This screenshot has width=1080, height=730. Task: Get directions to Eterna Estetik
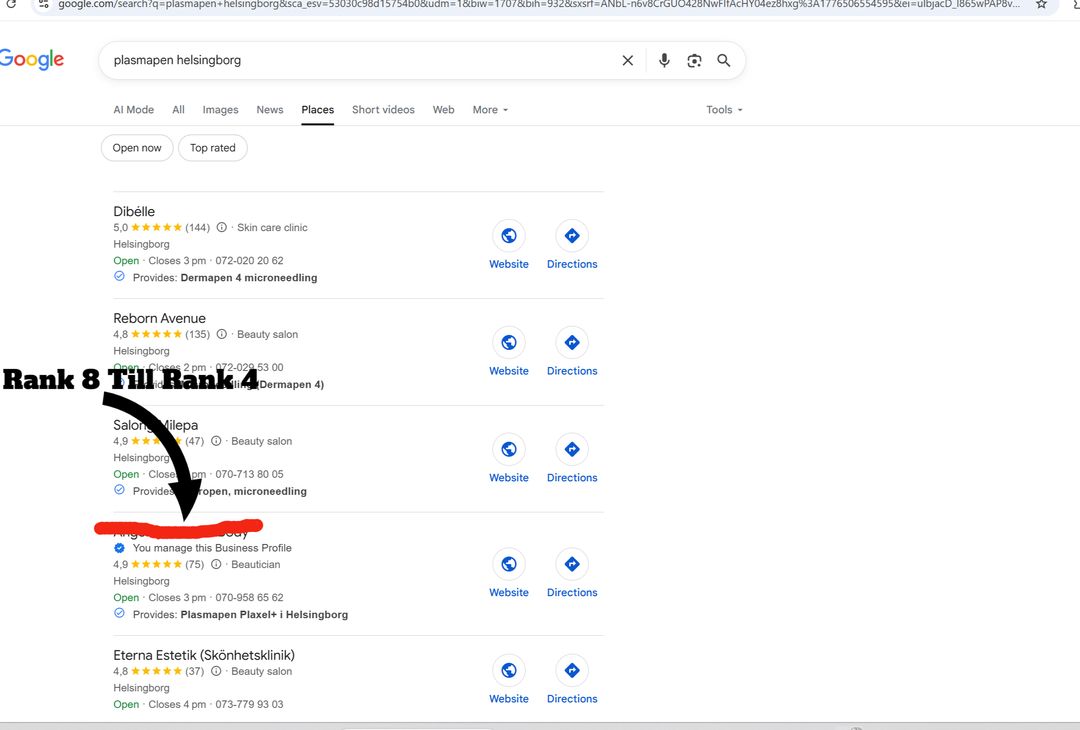572,670
